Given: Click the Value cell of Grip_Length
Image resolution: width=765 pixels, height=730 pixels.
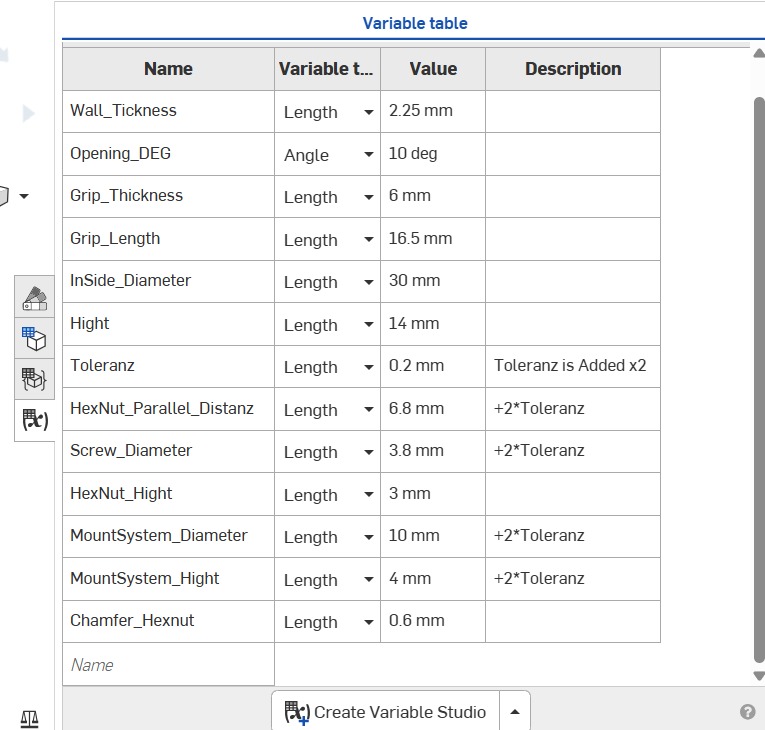Looking at the screenshot, I should [433, 239].
